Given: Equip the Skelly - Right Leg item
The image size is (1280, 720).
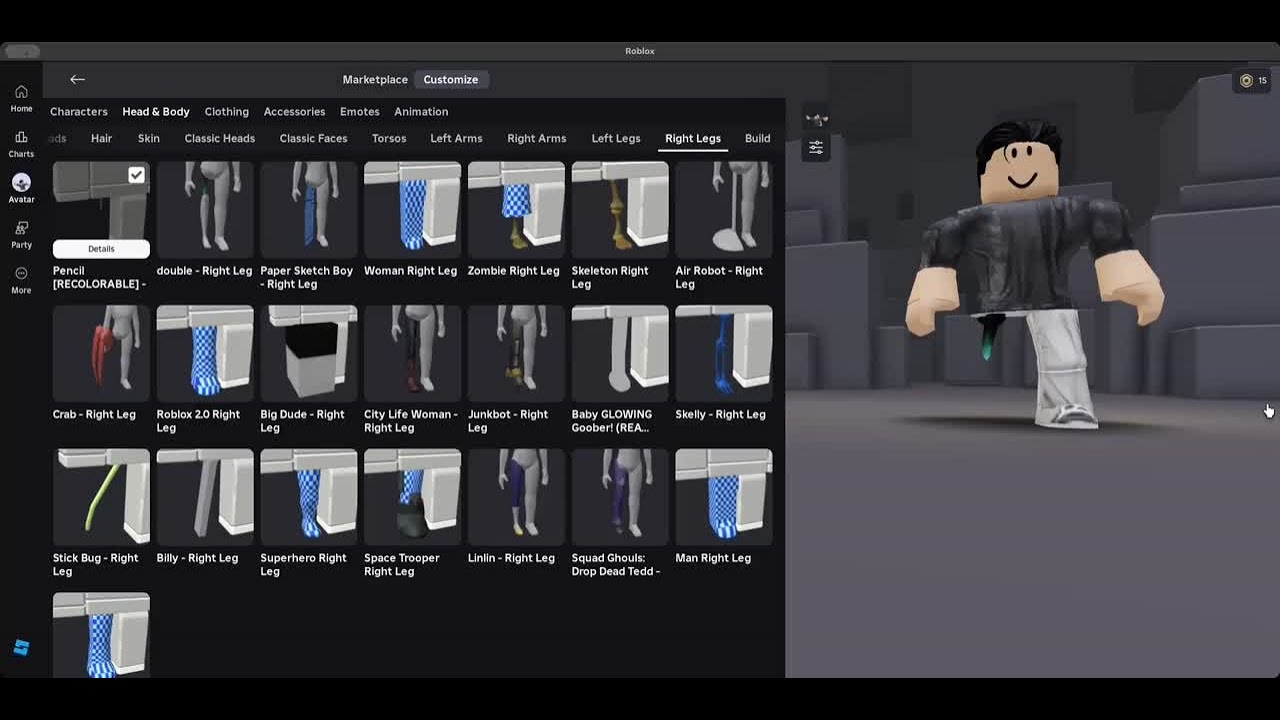Looking at the screenshot, I should [x=724, y=354].
